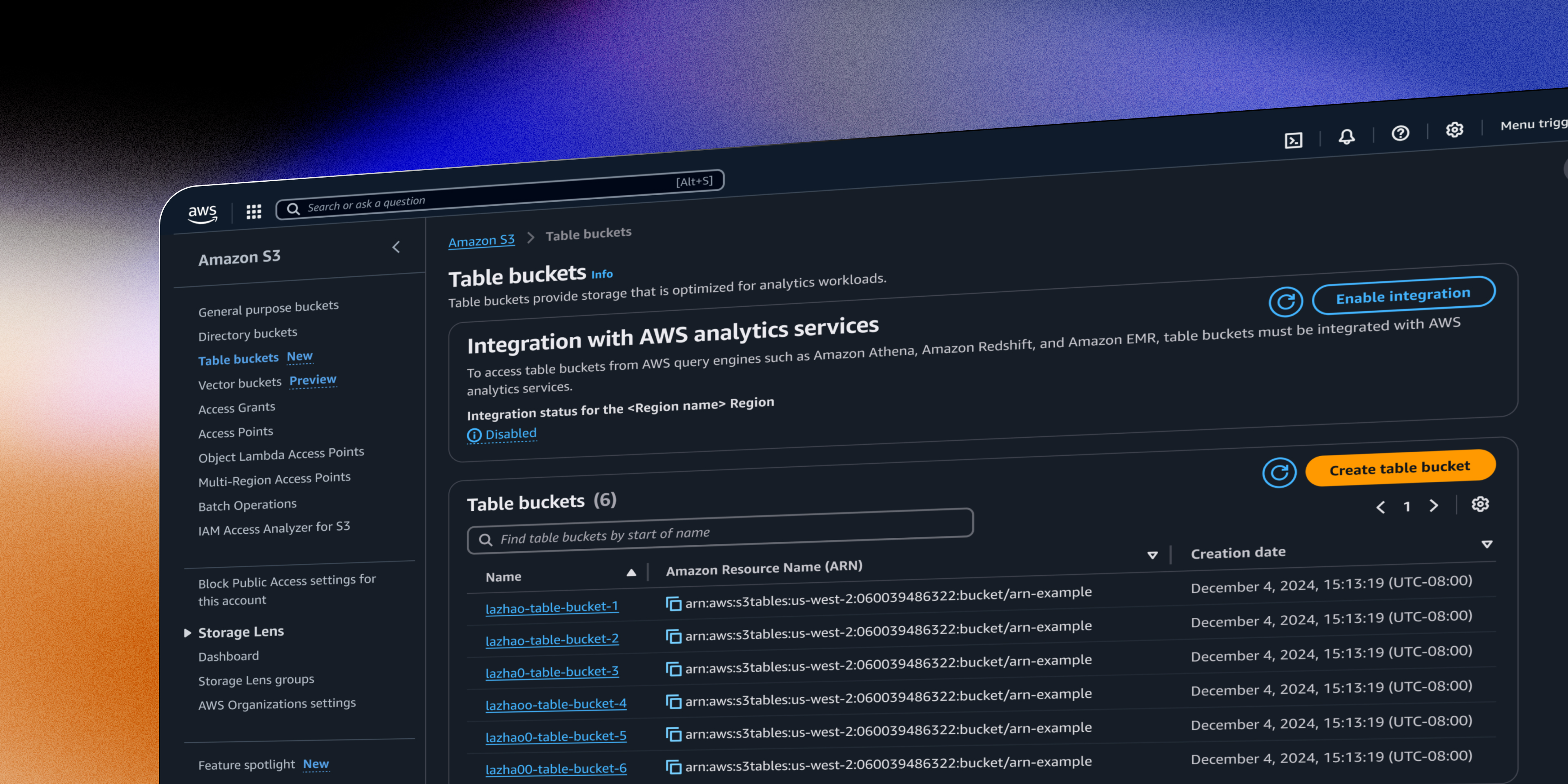The height and width of the screenshot is (784, 1568).
Task: Click the Disabled status info icon
Action: pyautogui.click(x=474, y=435)
